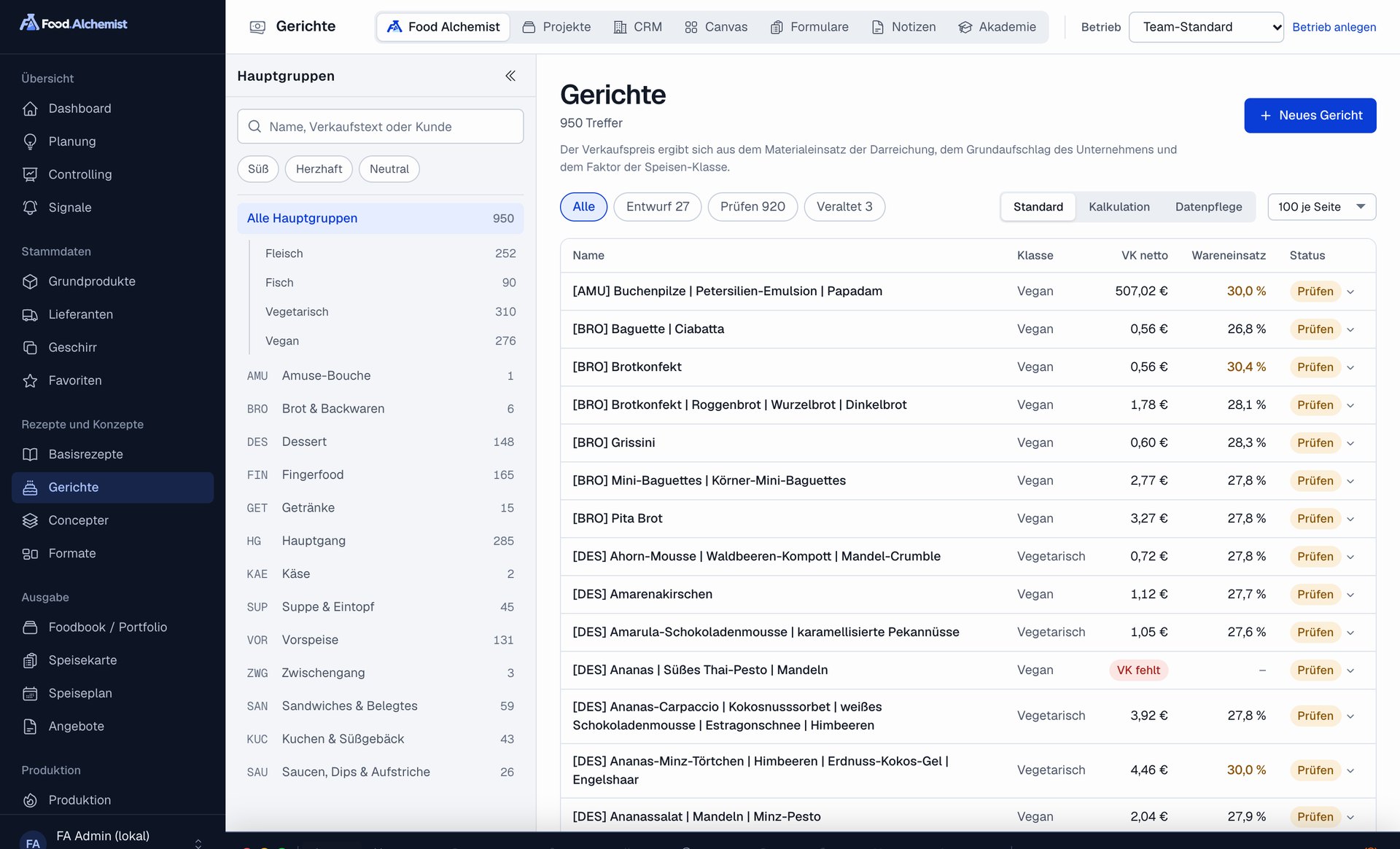This screenshot has height=849, width=1400.
Task: Click the Grundprodukte box icon
Action: click(30, 281)
